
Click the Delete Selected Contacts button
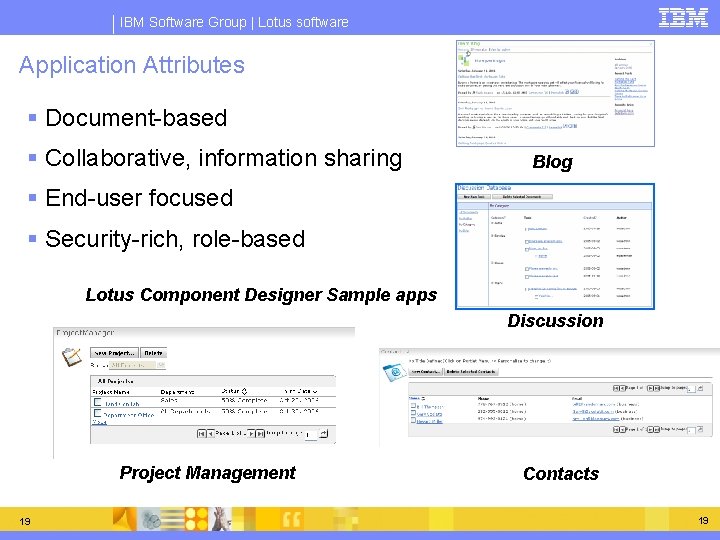(x=471, y=371)
